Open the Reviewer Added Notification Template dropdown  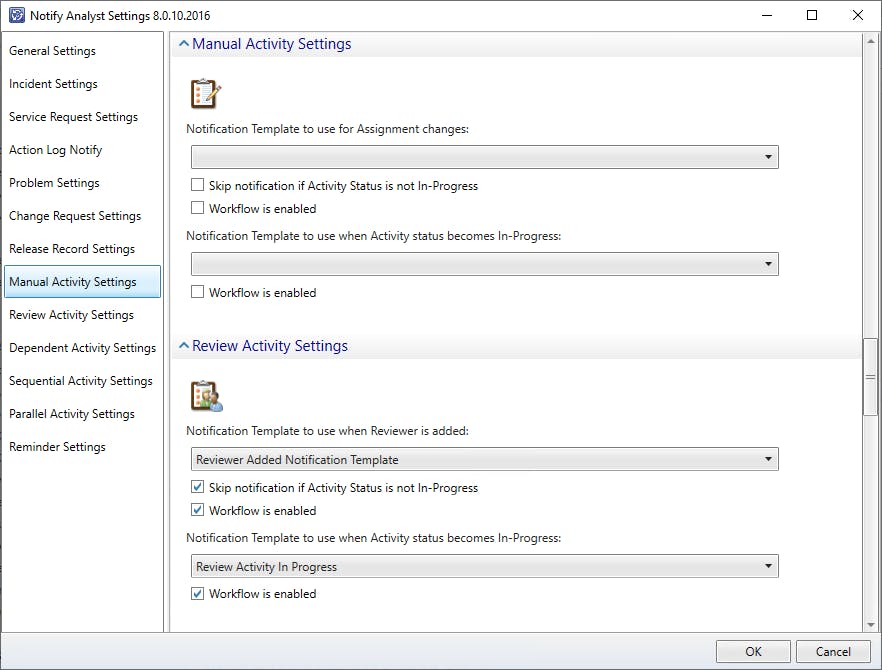pos(484,460)
